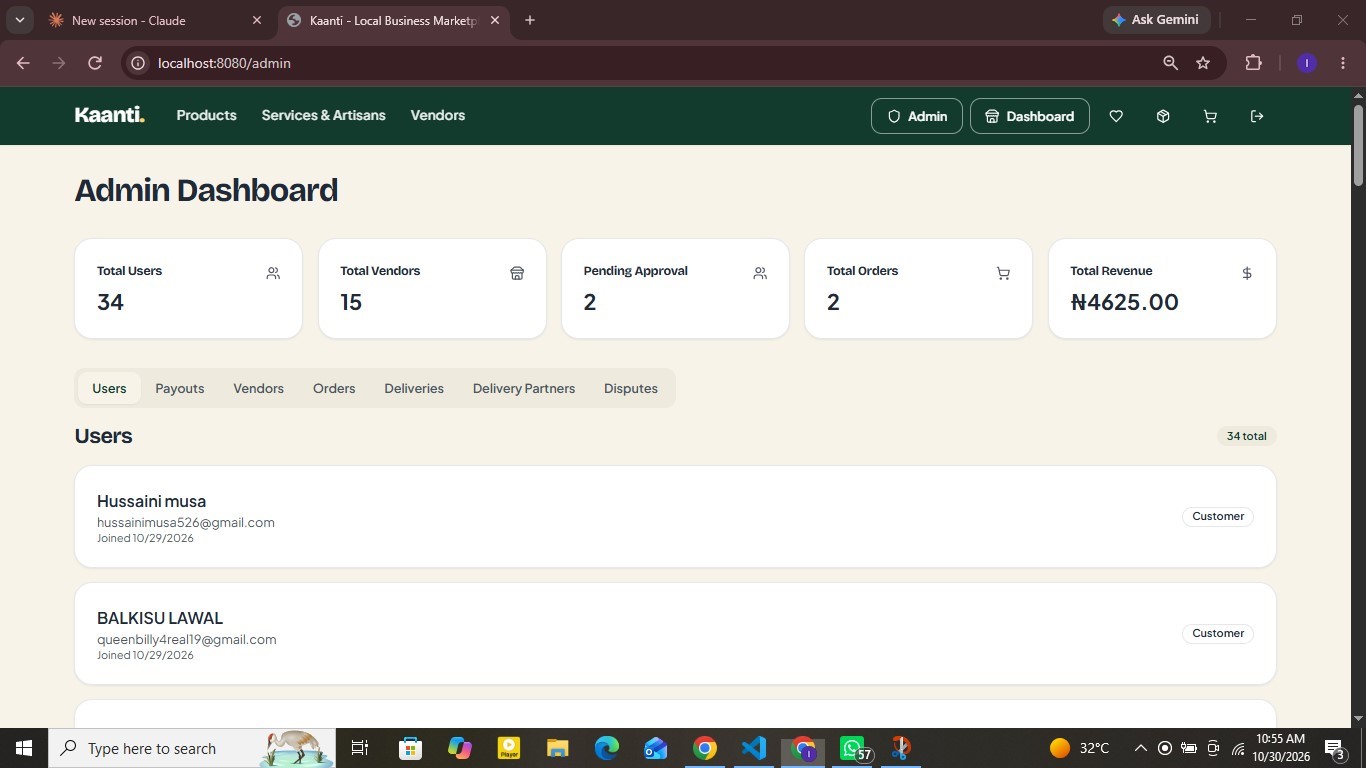Click the Ask Gemini button
This screenshot has height=768, width=1366.
click(1156, 20)
